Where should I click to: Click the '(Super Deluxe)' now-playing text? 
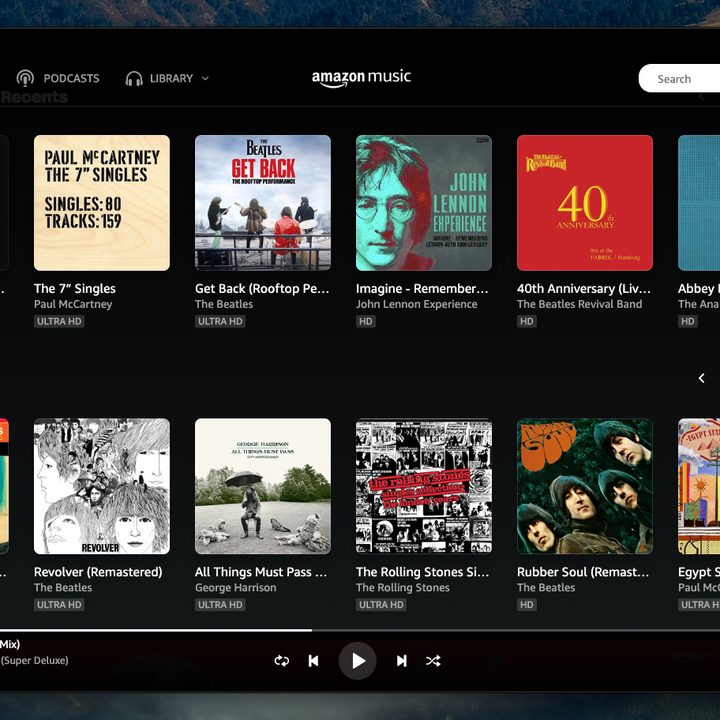coord(34,661)
